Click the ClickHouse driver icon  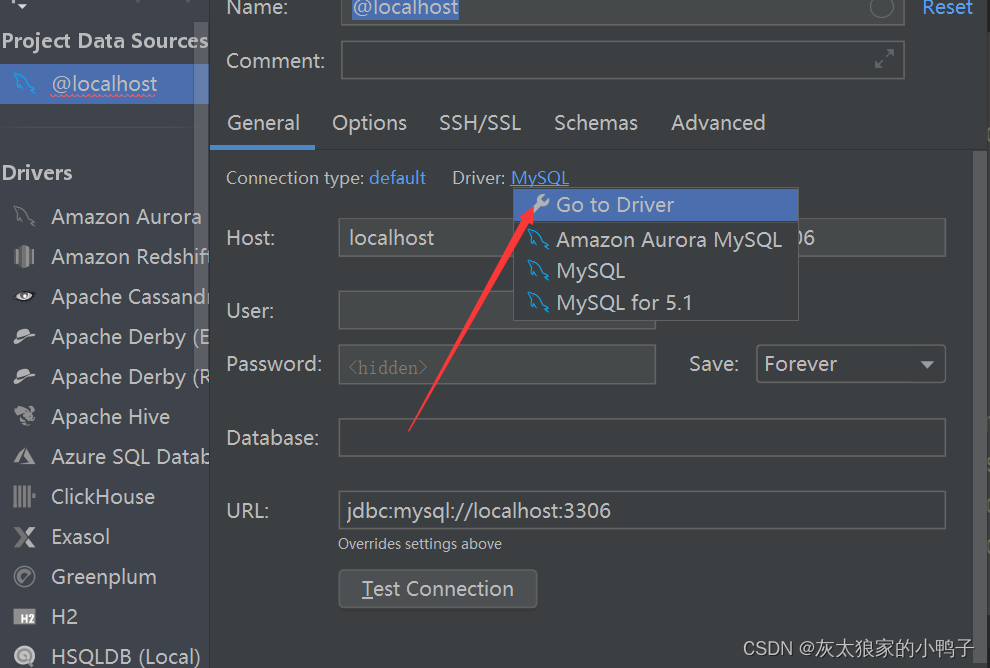pyautogui.click(x=24, y=496)
